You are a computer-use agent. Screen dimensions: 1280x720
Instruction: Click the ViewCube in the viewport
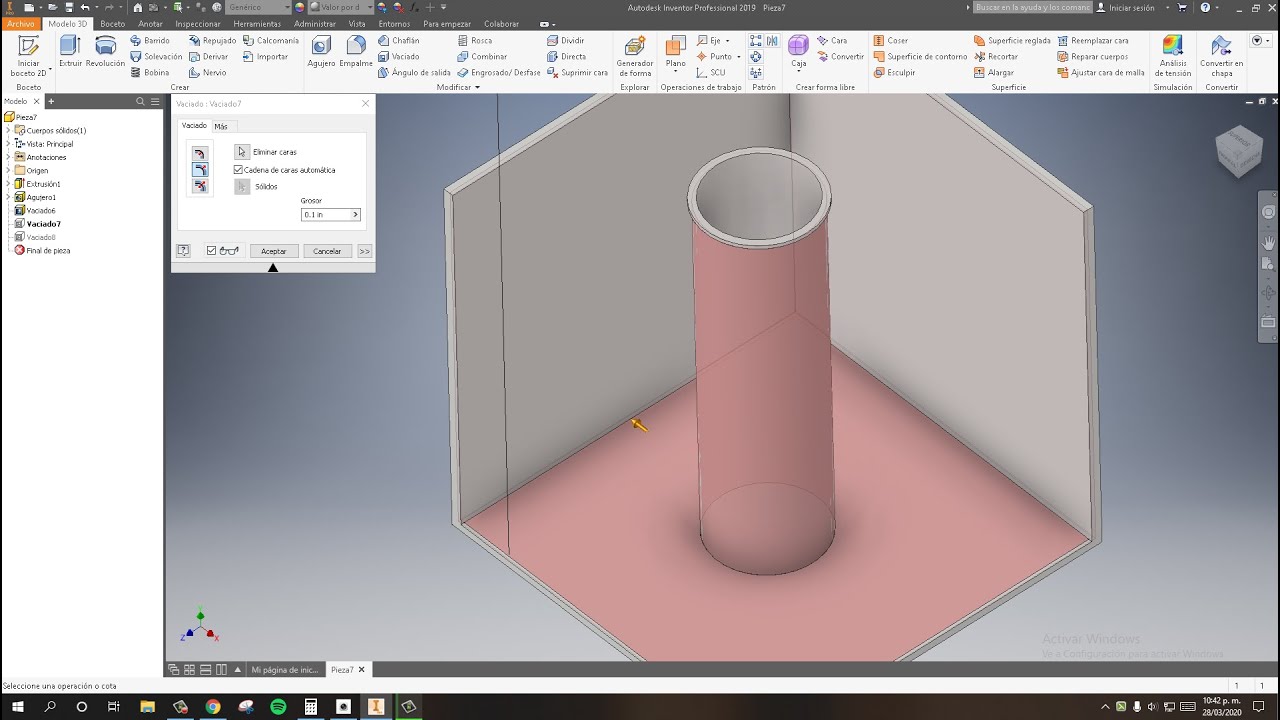coord(1238,151)
